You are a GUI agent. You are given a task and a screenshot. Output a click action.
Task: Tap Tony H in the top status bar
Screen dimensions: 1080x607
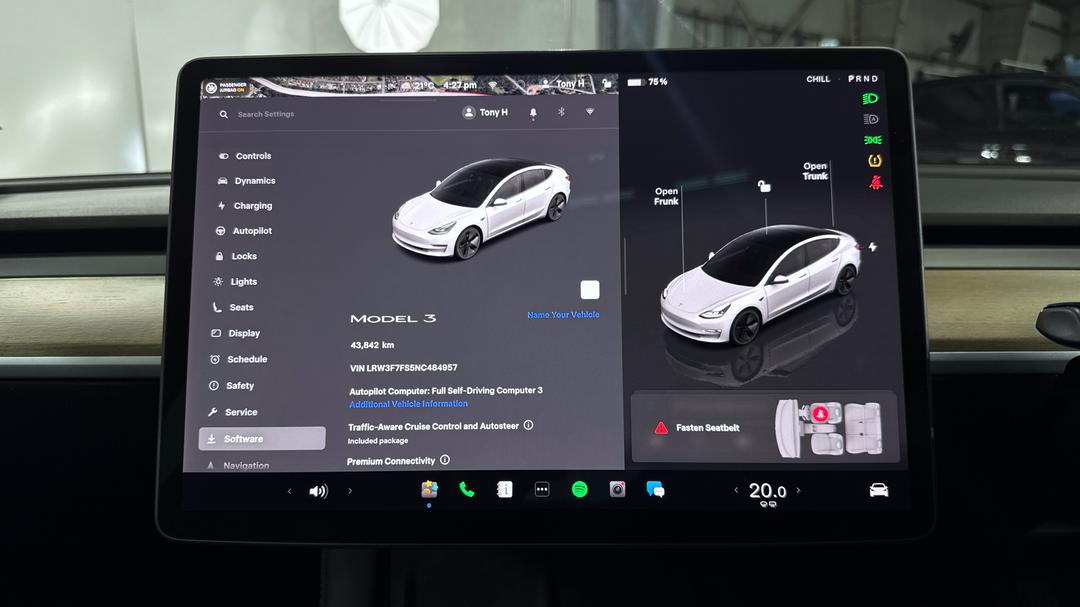563,84
